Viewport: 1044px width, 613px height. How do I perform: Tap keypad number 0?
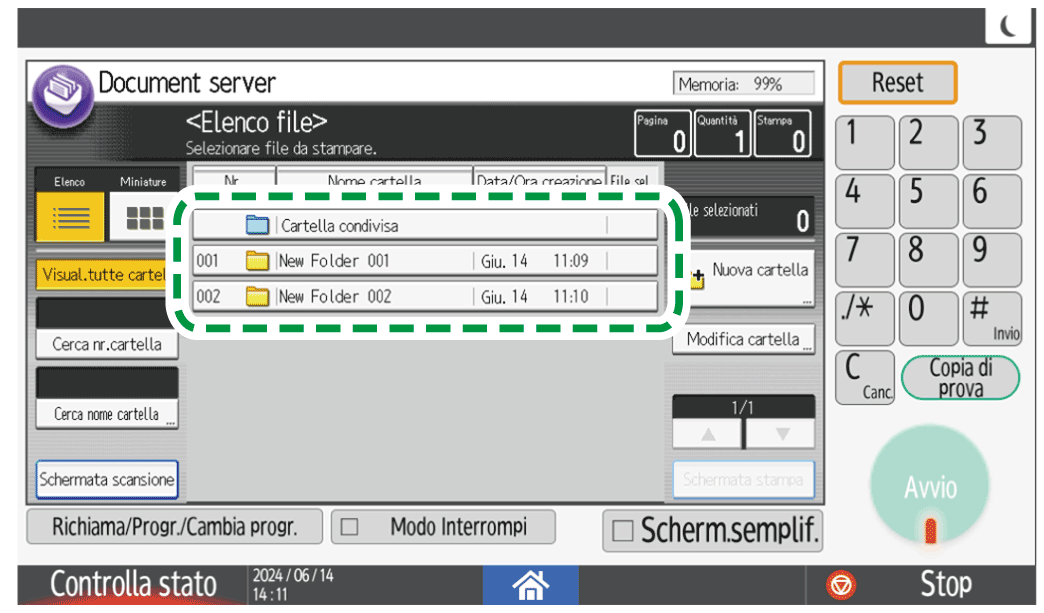coord(929,318)
